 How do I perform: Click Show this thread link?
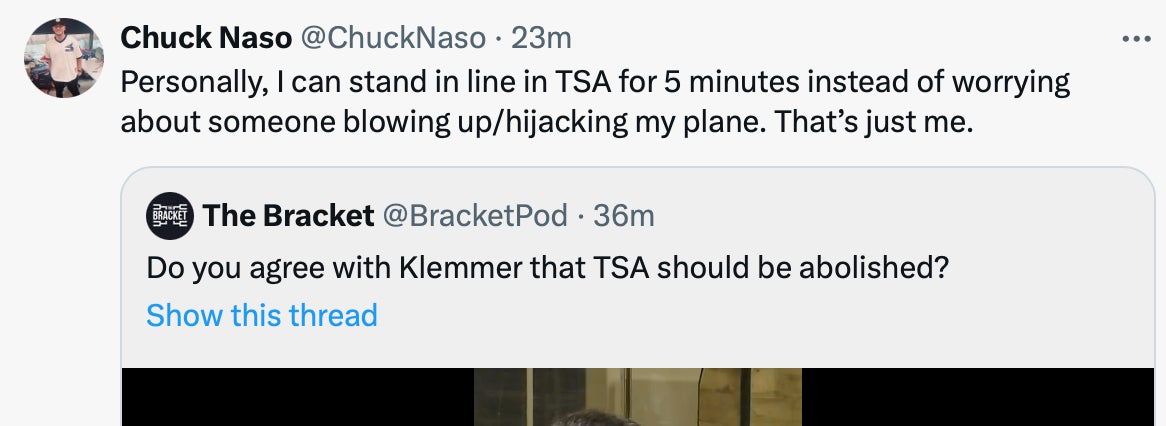[262, 315]
